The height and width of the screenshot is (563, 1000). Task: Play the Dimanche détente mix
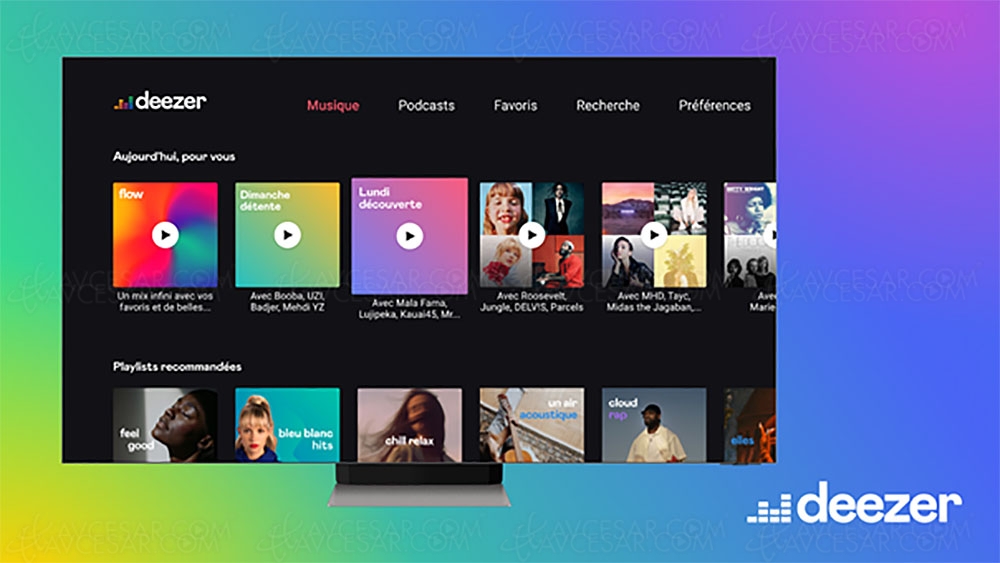[287, 235]
